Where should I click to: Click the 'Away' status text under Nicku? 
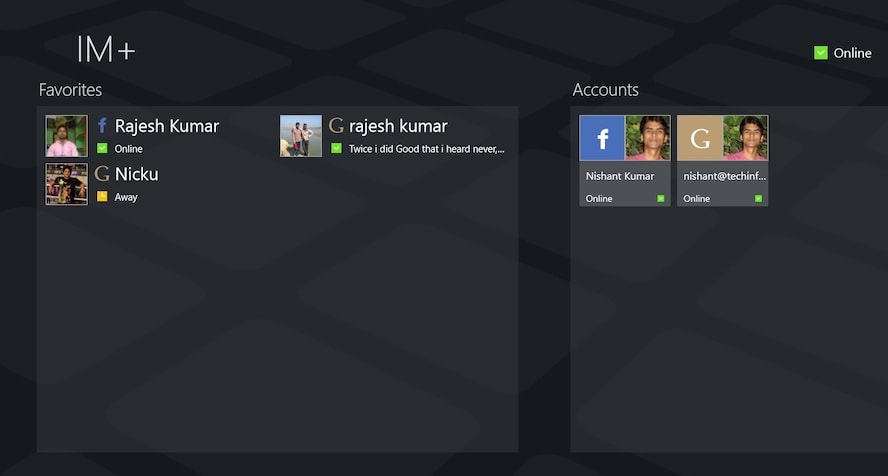[126, 197]
